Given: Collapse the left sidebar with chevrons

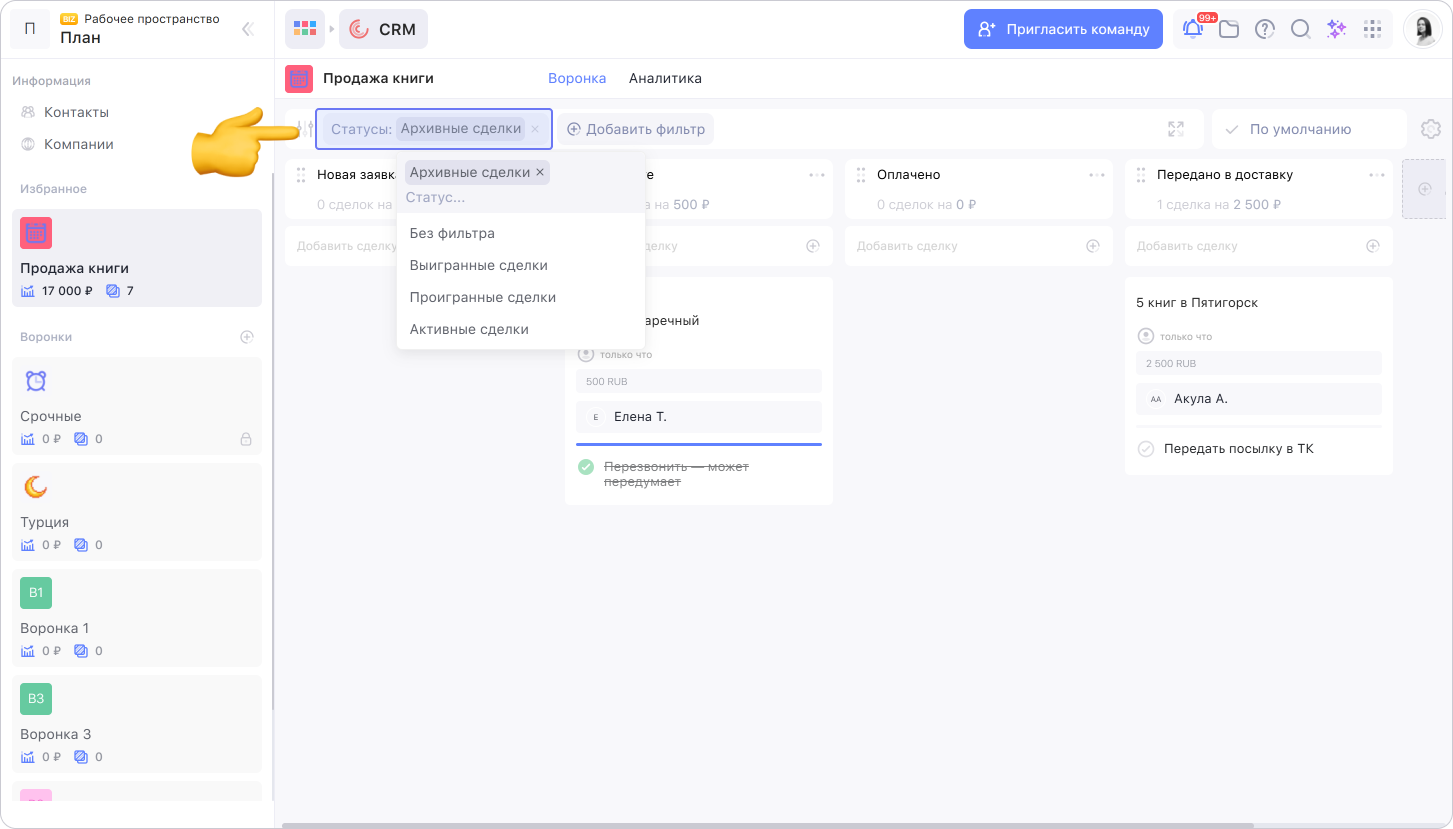Looking at the screenshot, I should [x=248, y=29].
